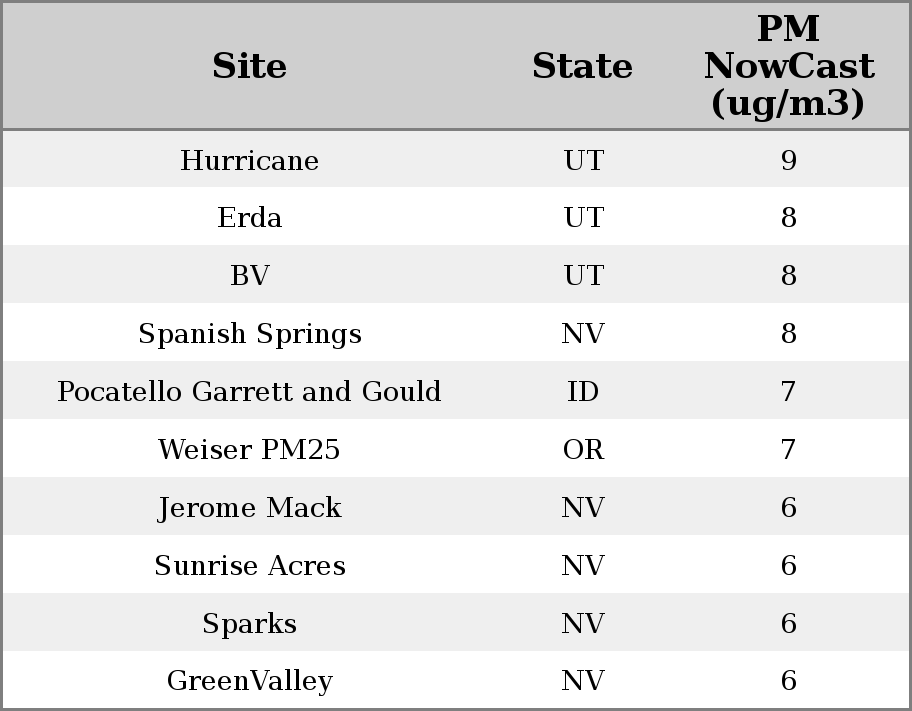The image size is (912, 711).
Task: Click the State column header
Action: coord(582,66)
